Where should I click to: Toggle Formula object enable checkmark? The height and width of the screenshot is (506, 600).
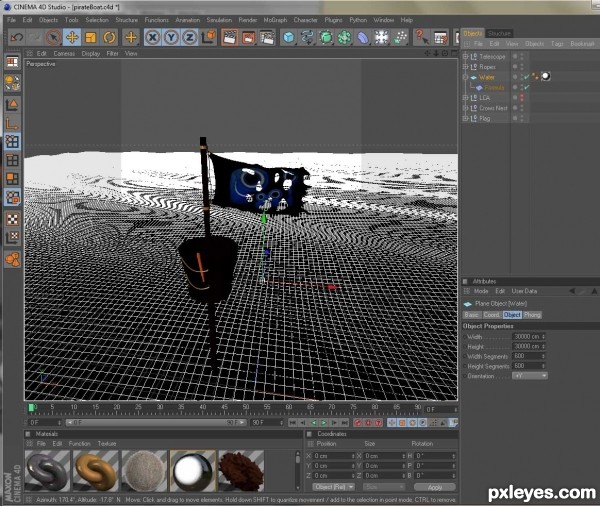[527, 87]
